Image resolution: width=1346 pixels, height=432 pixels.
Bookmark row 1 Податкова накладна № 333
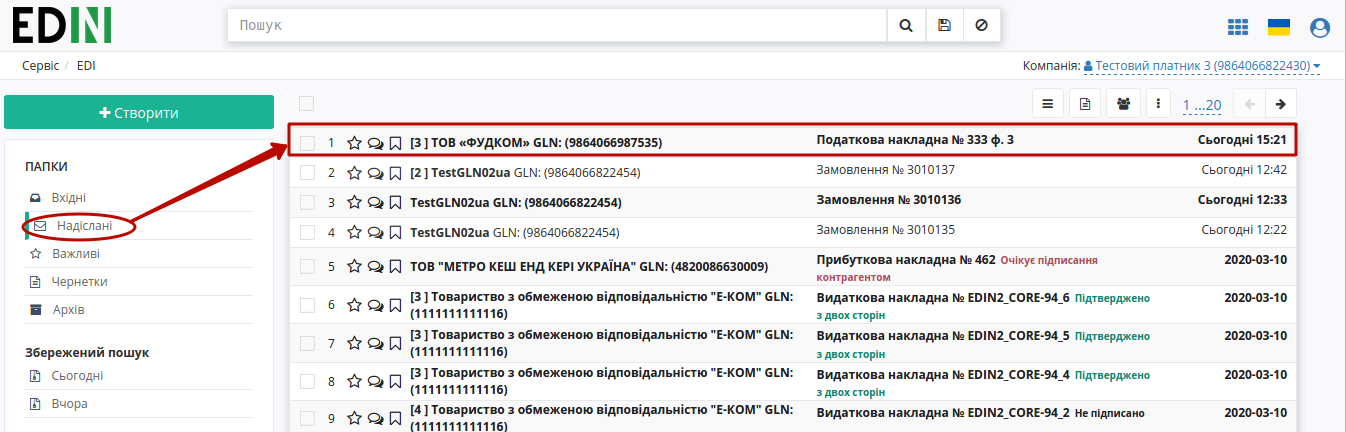click(x=395, y=142)
